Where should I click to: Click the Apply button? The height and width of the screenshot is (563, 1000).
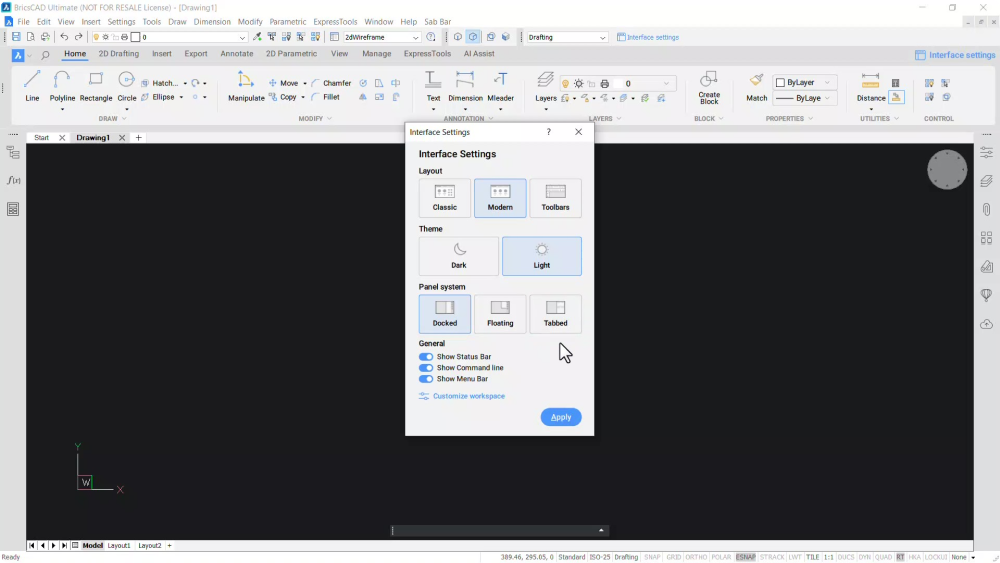[561, 417]
